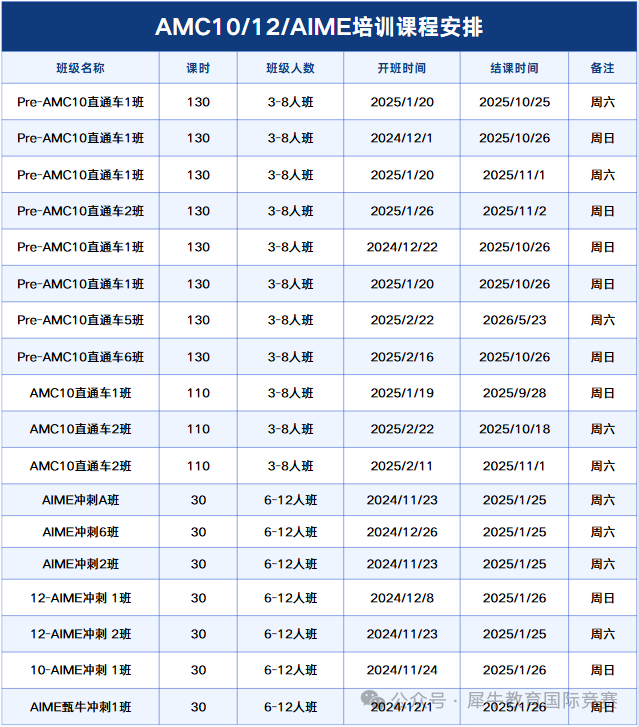
Task: Select the 10-AIME冲刺 1班 cell
Action: 81,670
